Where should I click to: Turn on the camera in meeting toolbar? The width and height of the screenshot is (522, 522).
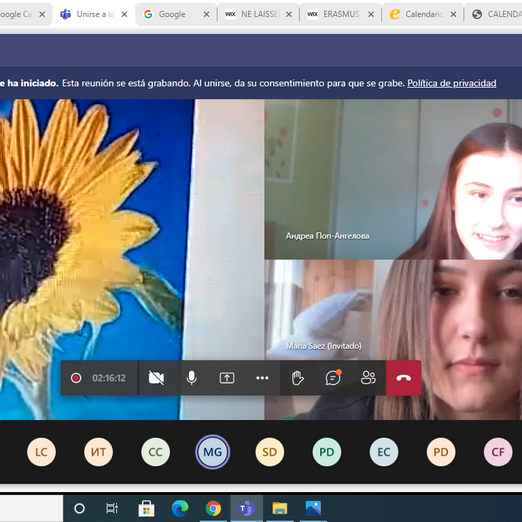point(156,378)
